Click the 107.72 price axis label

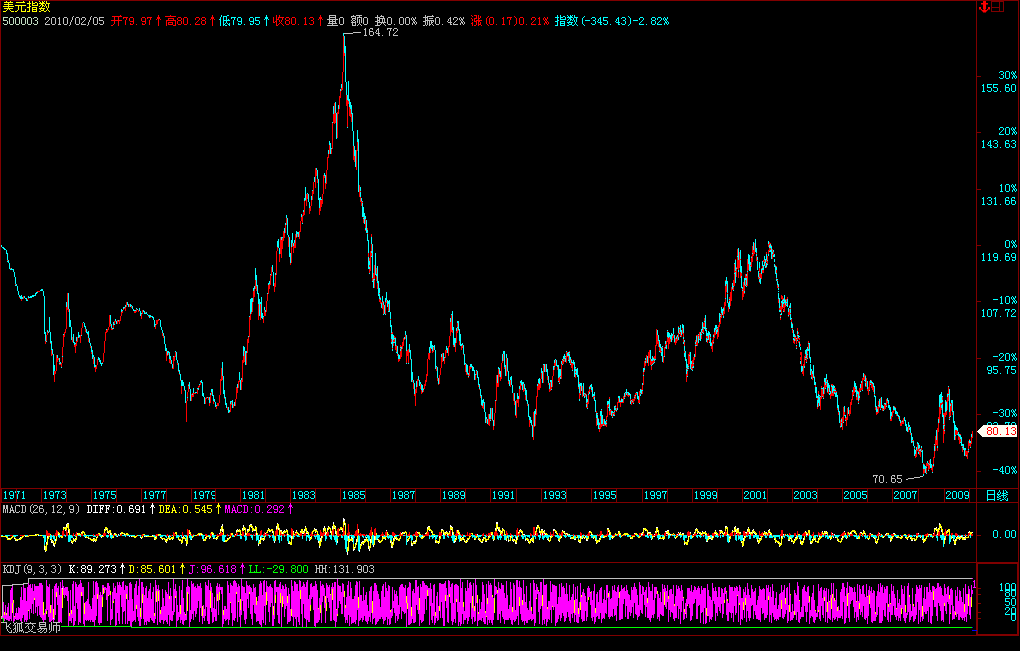[999, 313]
